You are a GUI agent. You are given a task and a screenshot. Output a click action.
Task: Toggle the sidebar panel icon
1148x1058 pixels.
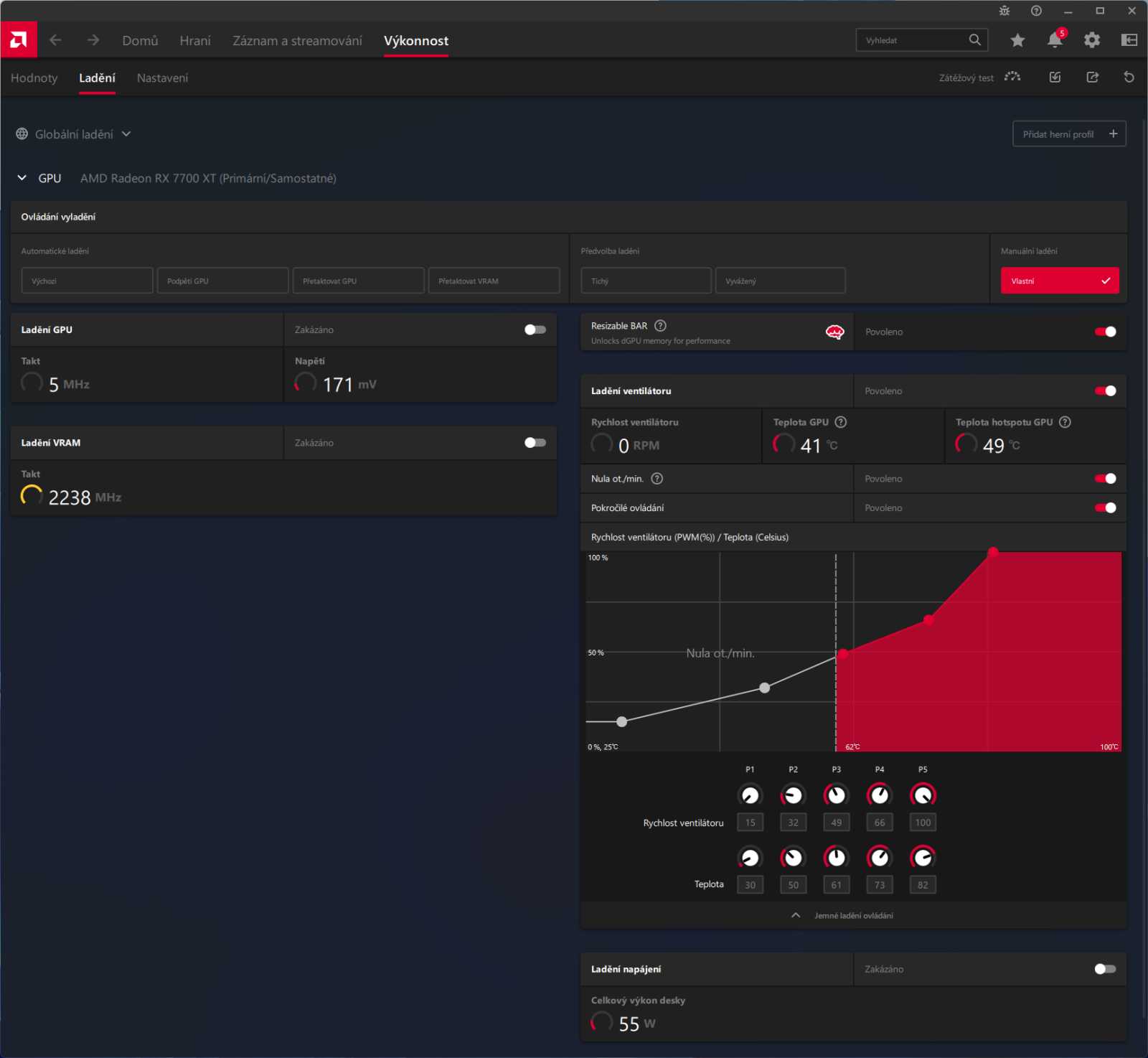coord(1129,40)
